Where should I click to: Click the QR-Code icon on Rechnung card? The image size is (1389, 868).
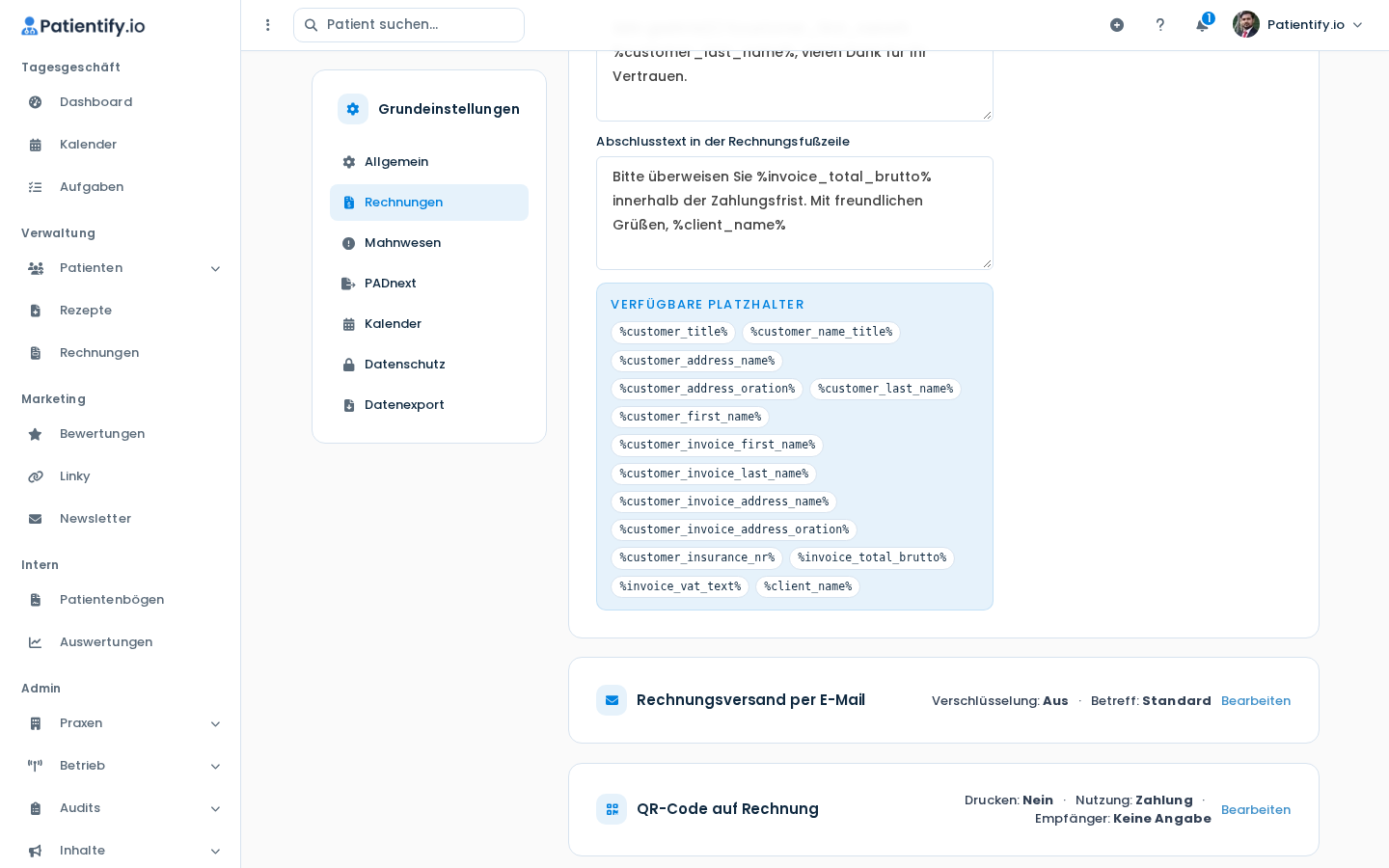(x=612, y=809)
